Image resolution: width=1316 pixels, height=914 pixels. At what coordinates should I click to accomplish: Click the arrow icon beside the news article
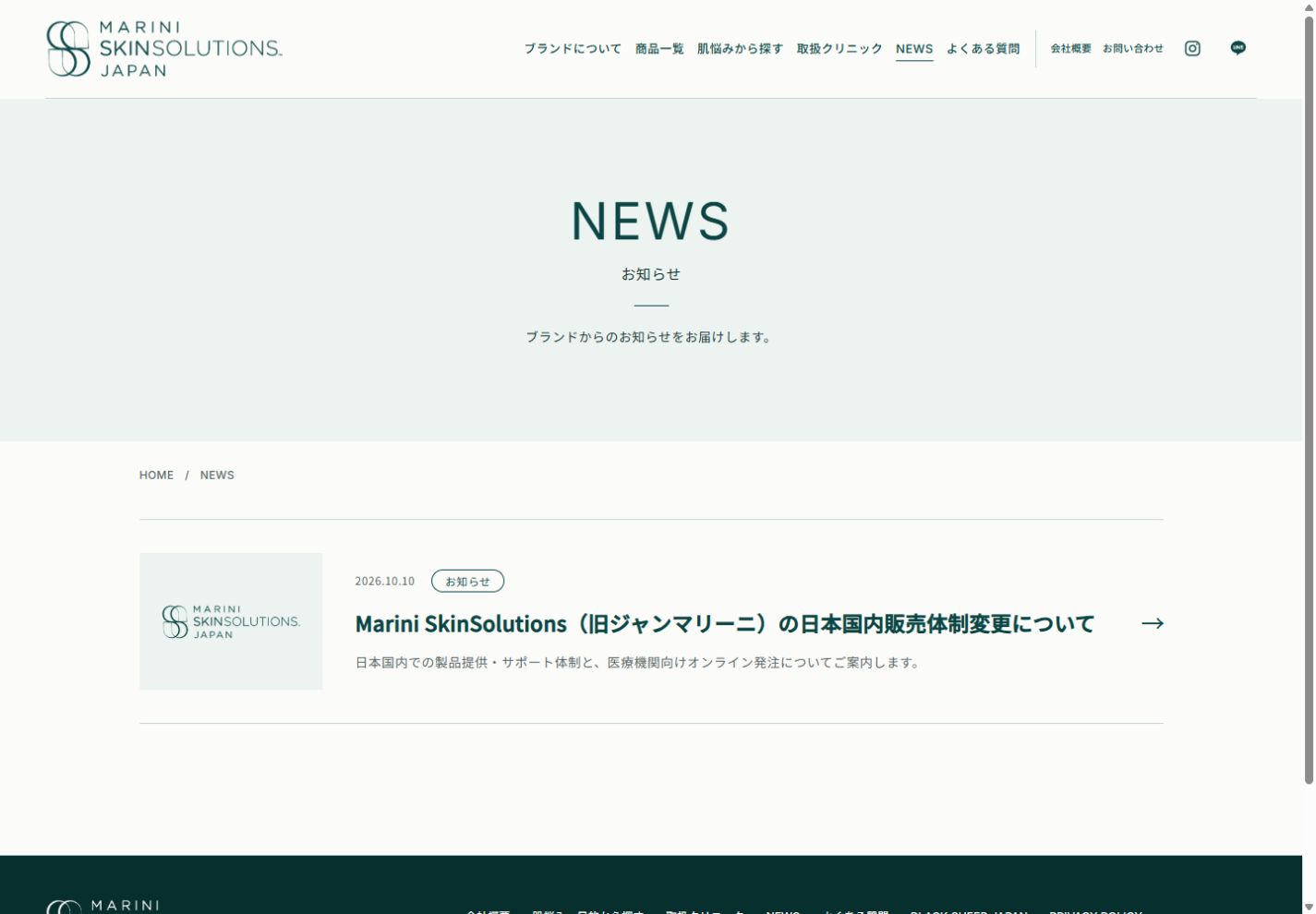[1153, 623]
